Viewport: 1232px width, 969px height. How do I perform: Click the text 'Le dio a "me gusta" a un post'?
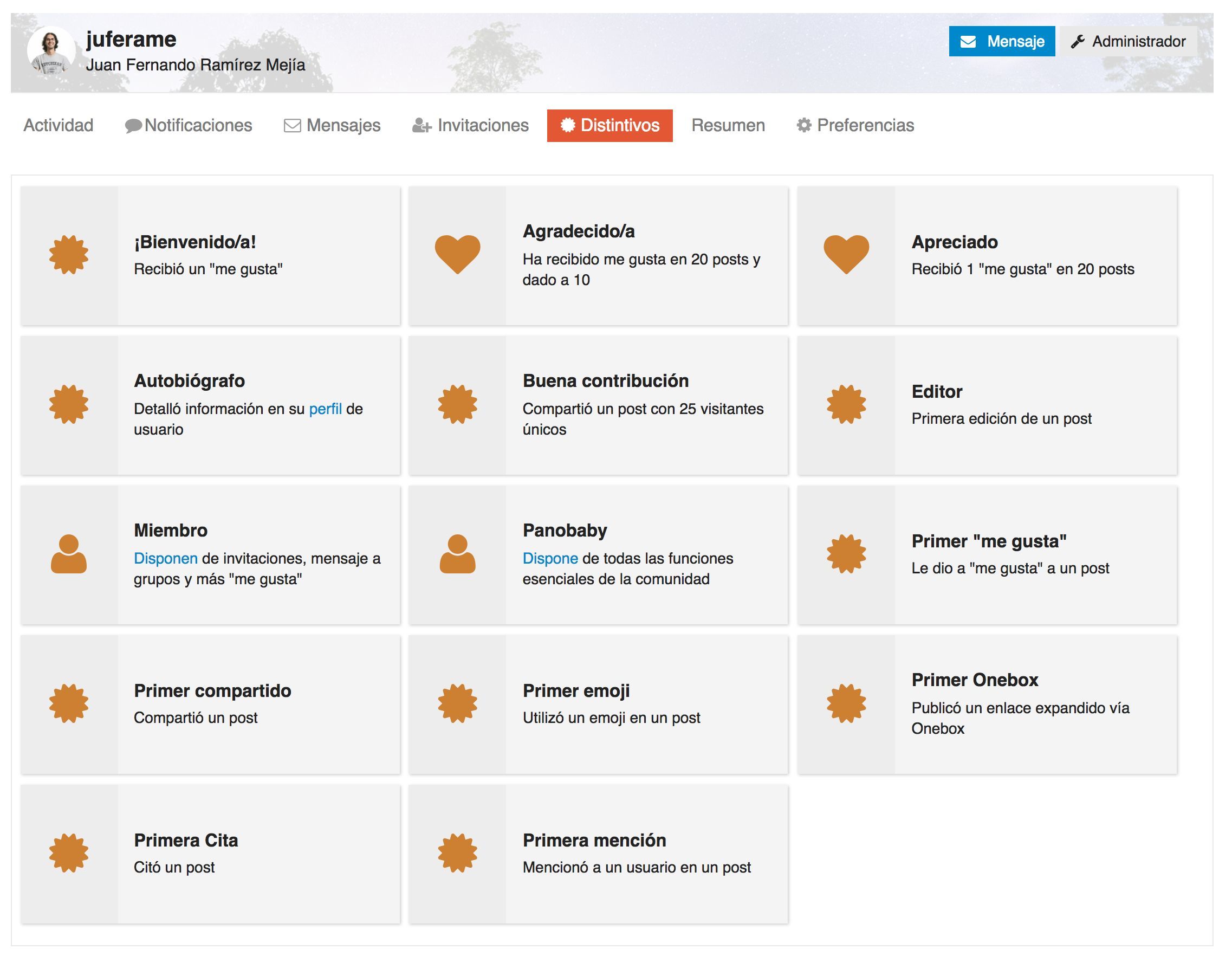click(1011, 569)
